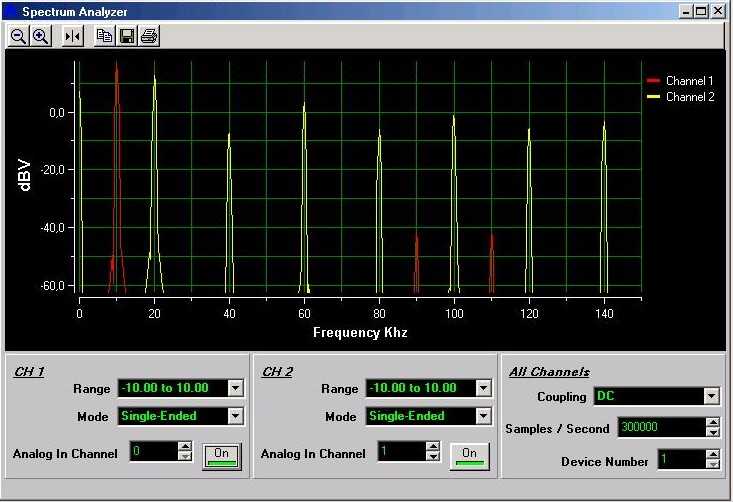Image resolution: width=733 pixels, height=502 pixels.
Task: Decrease the CH 1 Analog In Channel value
Action: [x=186, y=456]
